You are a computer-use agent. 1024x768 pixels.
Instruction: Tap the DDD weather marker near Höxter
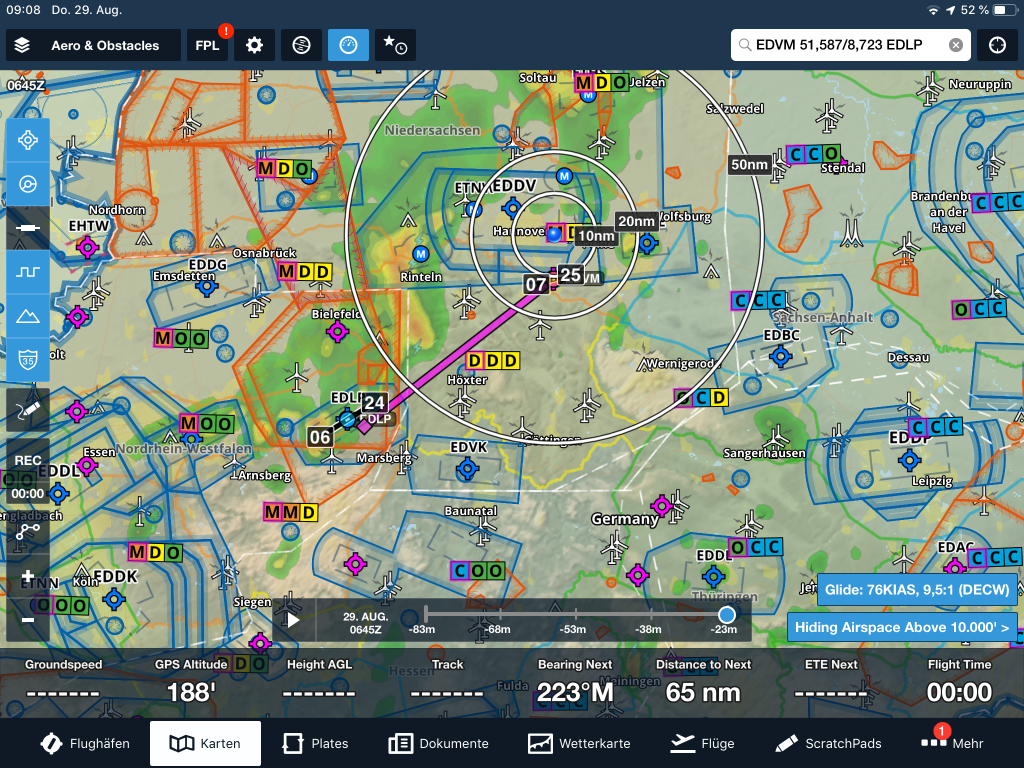tap(493, 360)
